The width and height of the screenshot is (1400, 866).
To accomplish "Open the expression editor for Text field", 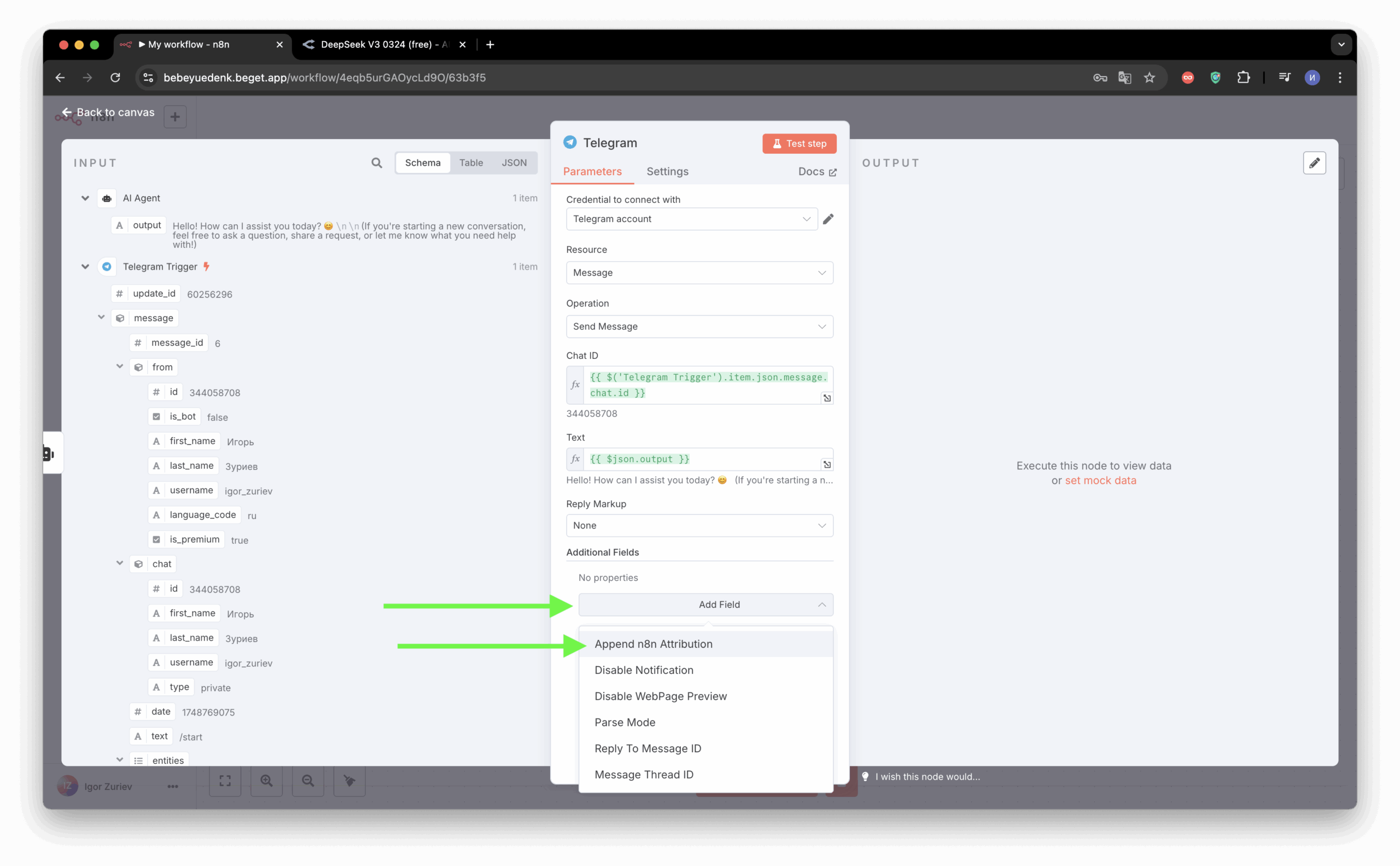I will [x=827, y=464].
